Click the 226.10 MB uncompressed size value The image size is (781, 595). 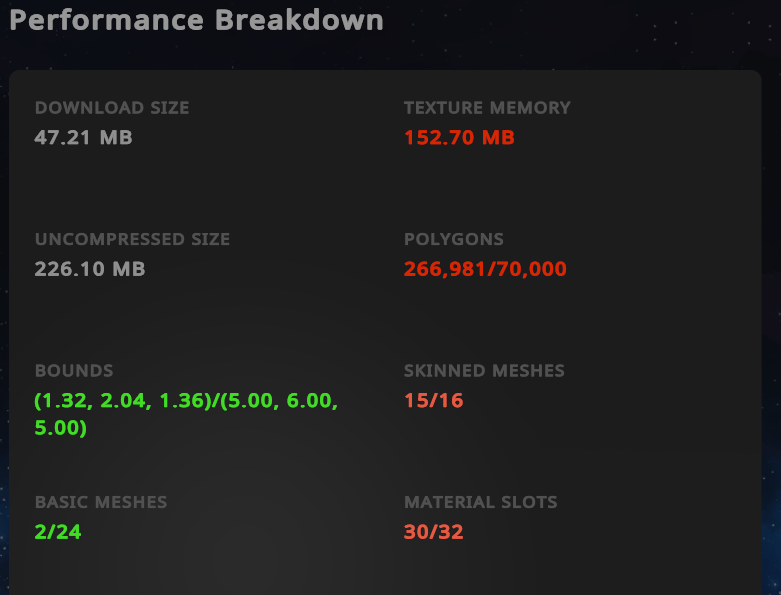point(90,269)
